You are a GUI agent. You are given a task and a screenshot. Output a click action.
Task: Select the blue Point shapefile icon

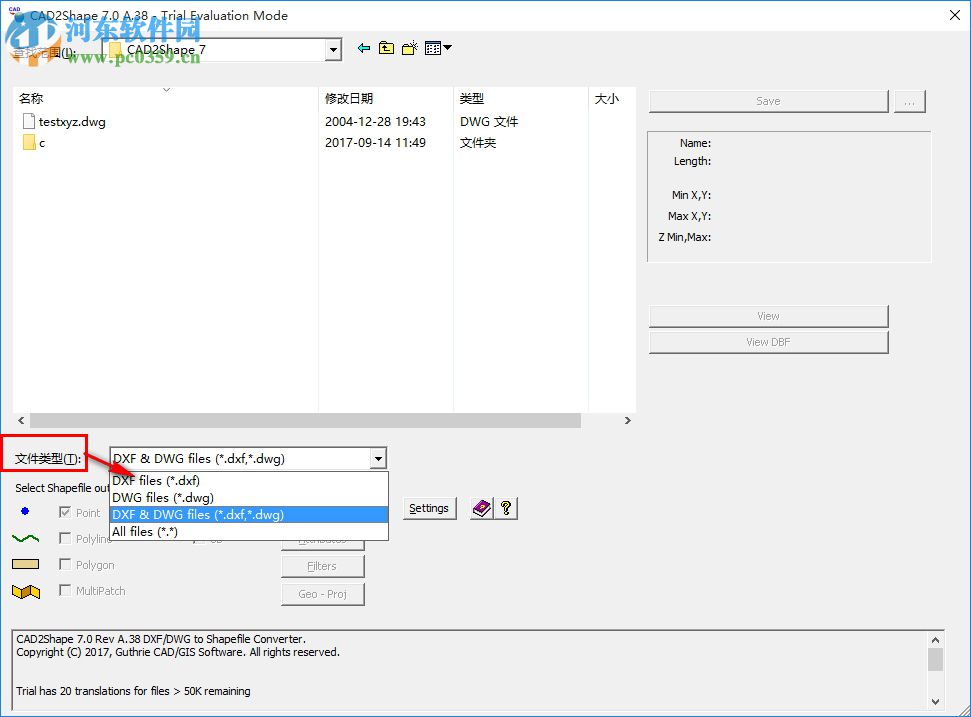24,512
